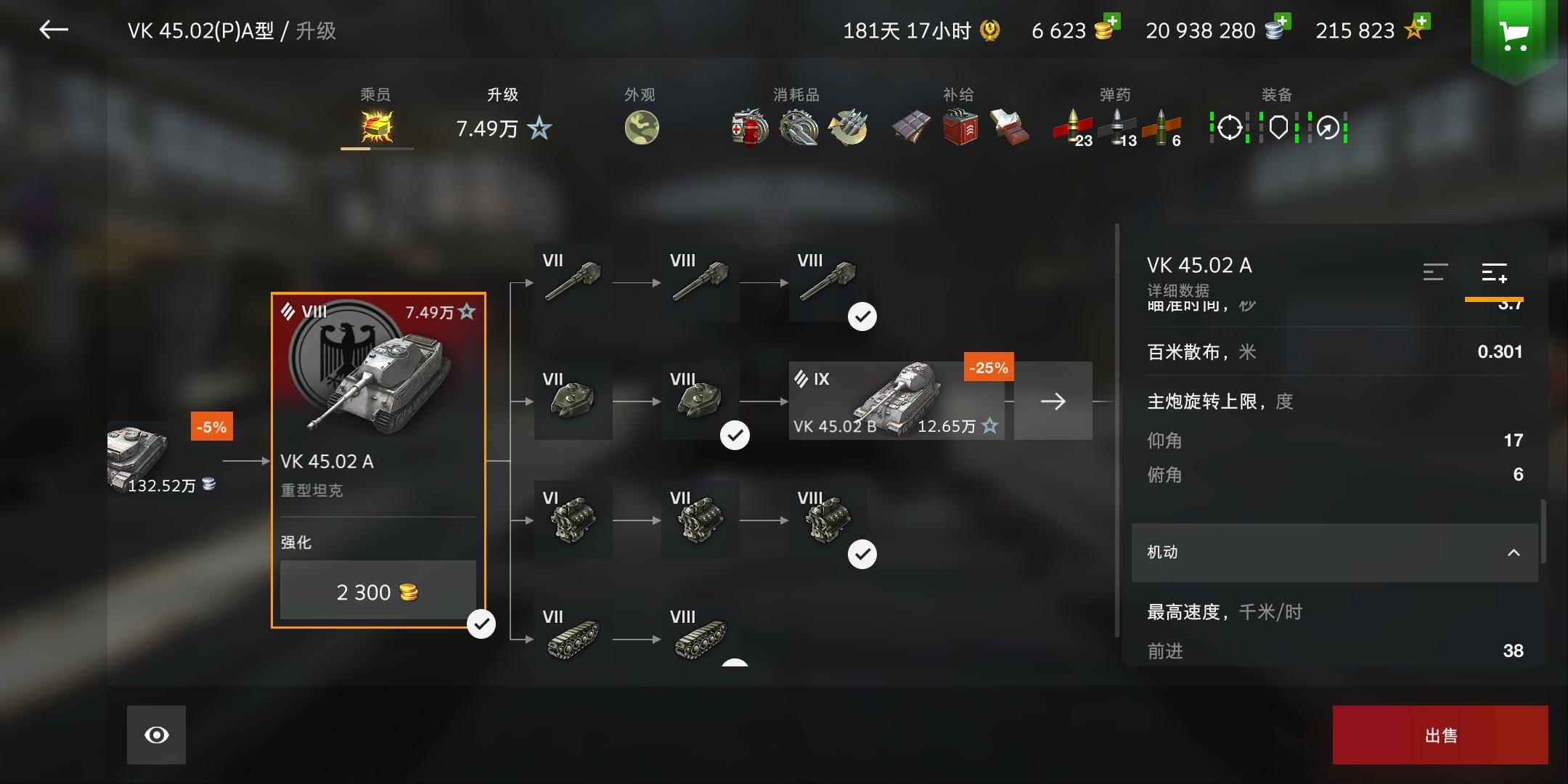Click the 出售 sell button

tap(1440, 735)
